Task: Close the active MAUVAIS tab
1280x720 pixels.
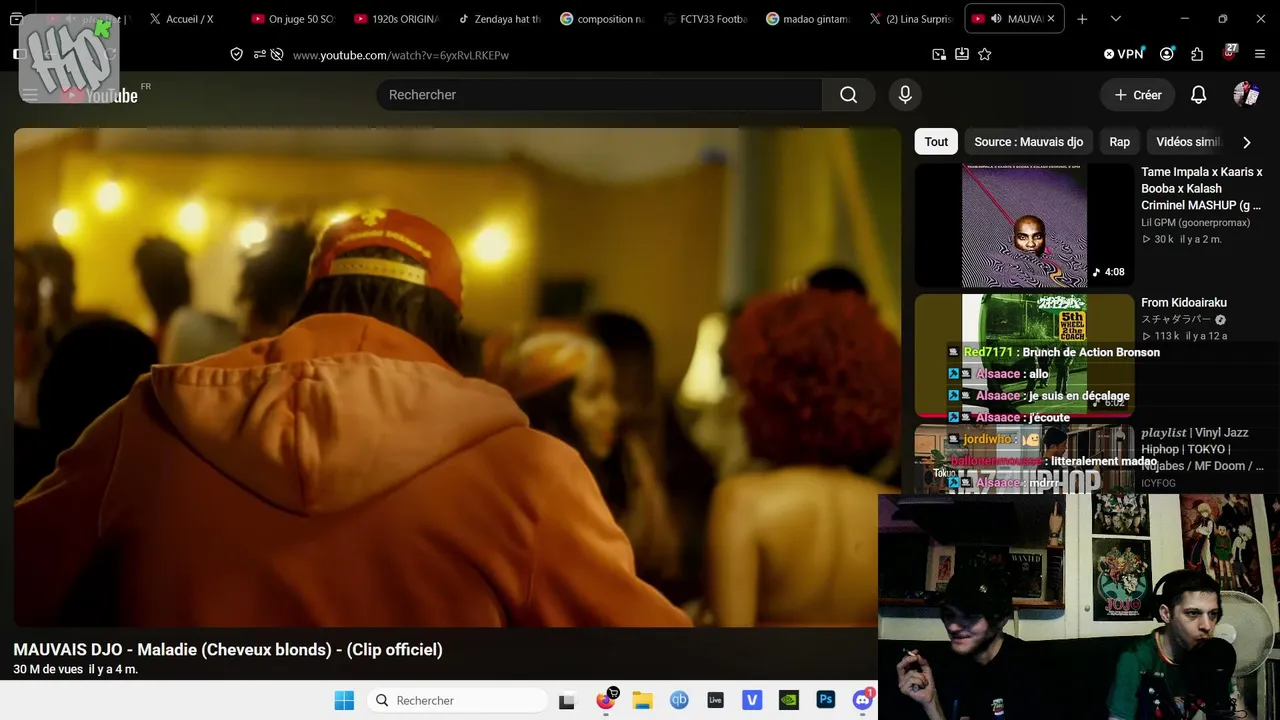Action: coord(1050,19)
